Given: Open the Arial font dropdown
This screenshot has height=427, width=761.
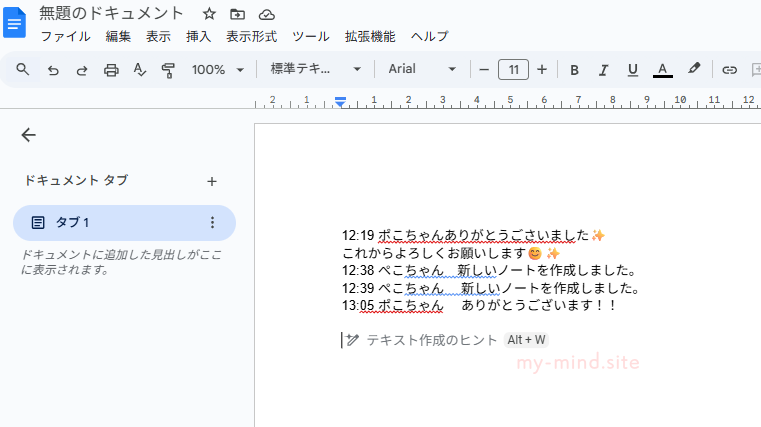Looking at the screenshot, I should [x=422, y=69].
